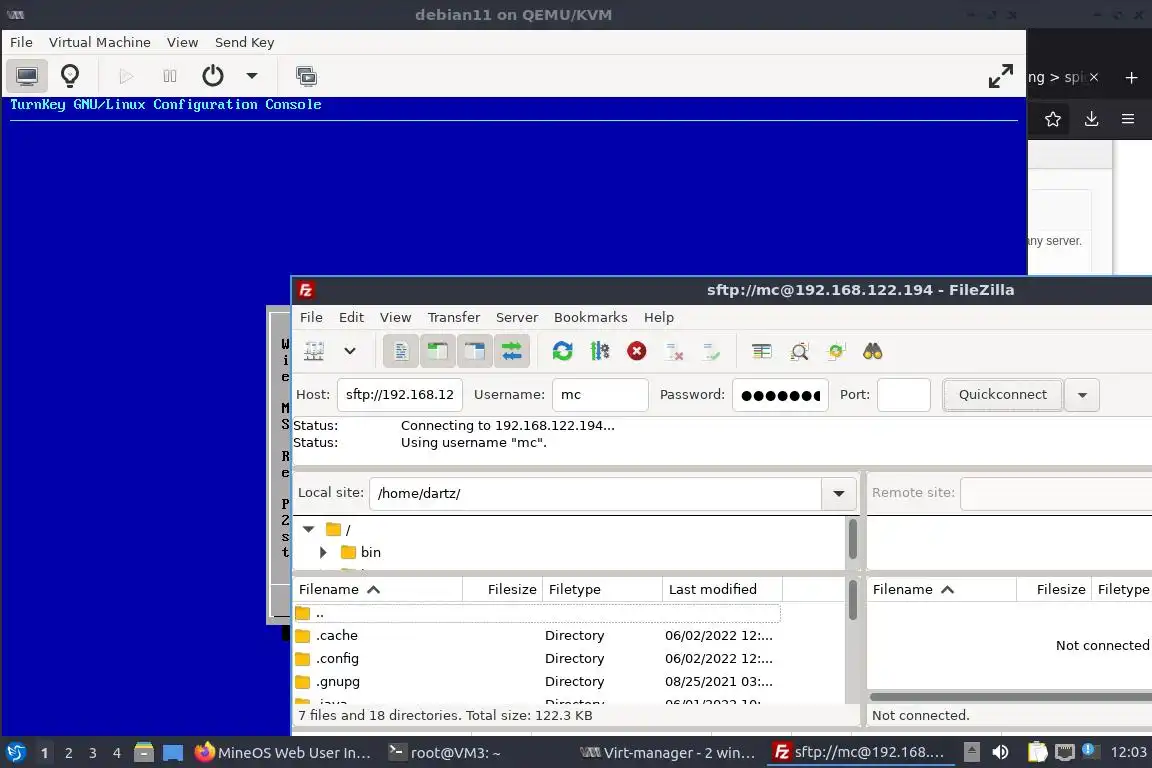Open browser hamburger menu icon
This screenshot has width=1152, height=768.
(x=1128, y=119)
